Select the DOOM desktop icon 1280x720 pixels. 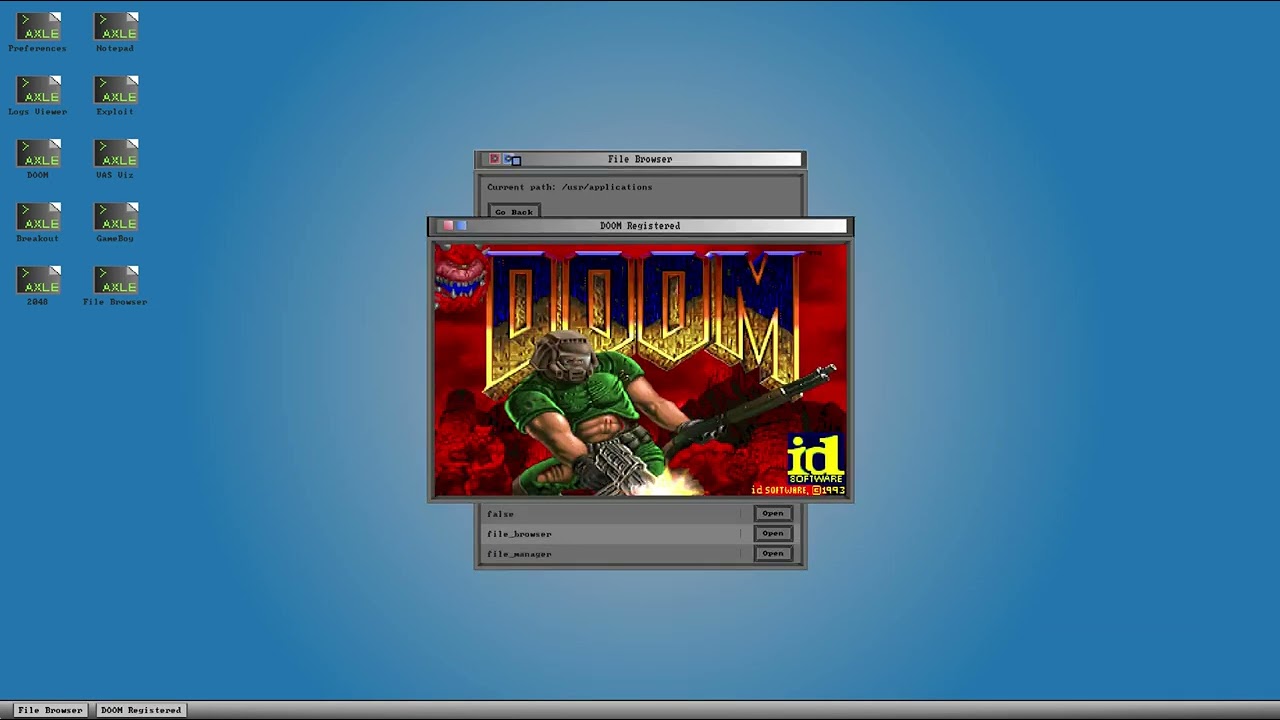click(38, 159)
